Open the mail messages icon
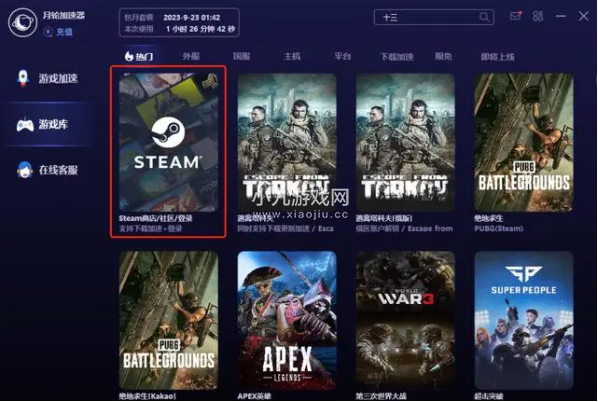 pyautogui.click(x=516, y=16)
